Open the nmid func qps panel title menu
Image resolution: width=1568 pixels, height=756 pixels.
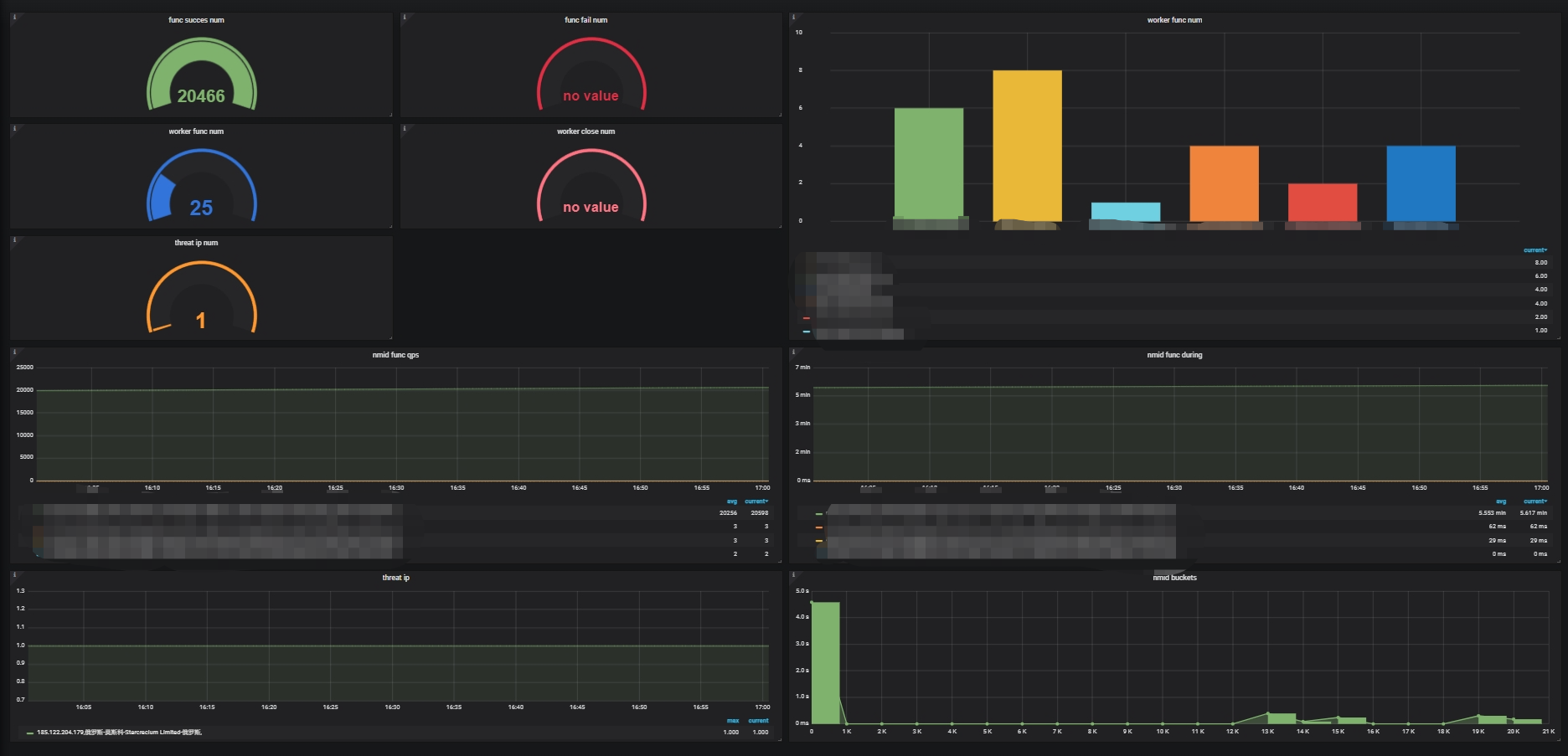click(x=395, y=355)
